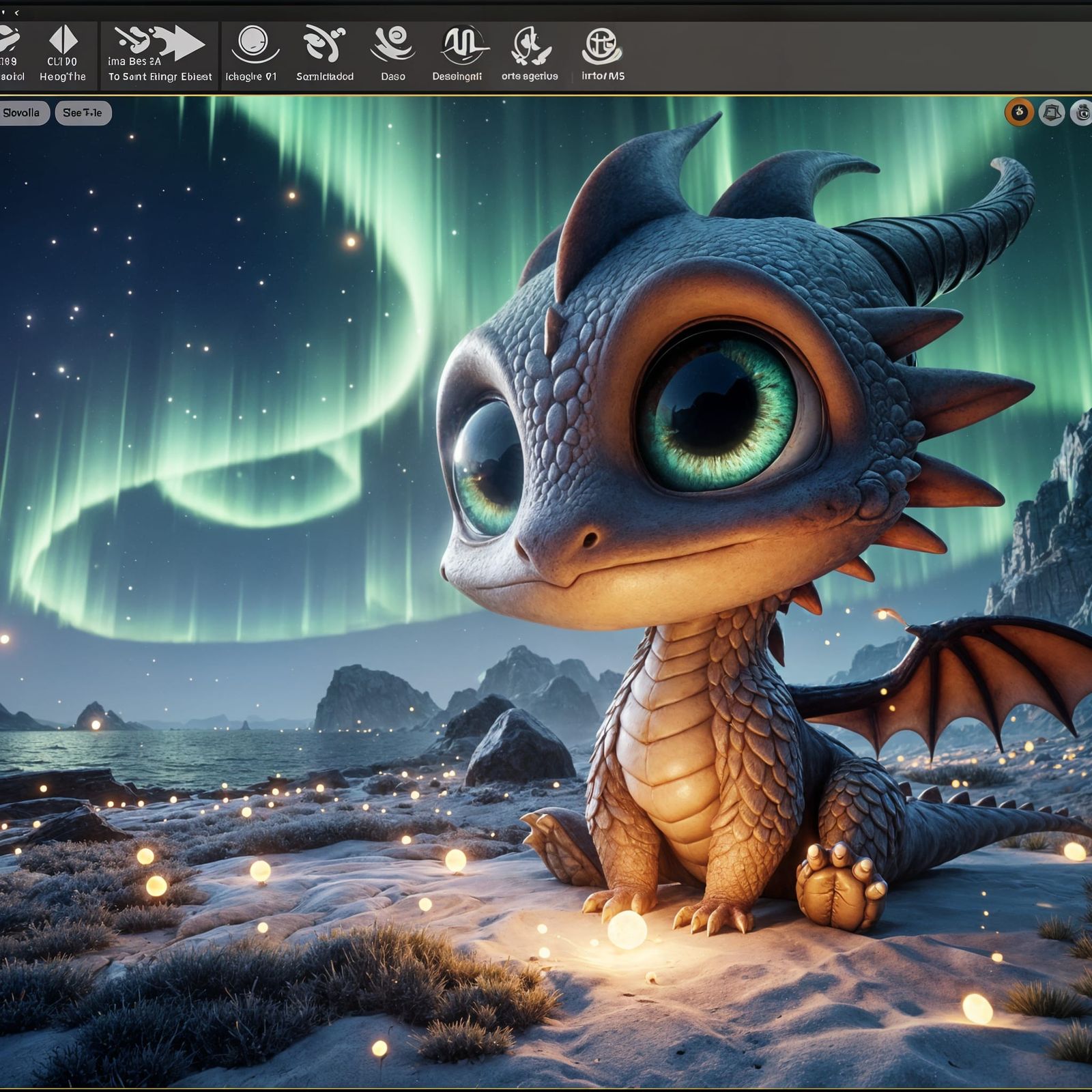Screen dimensions: 1092x1092
Task: Click the 'Slovolla' pill button
Action: [23, 113]
